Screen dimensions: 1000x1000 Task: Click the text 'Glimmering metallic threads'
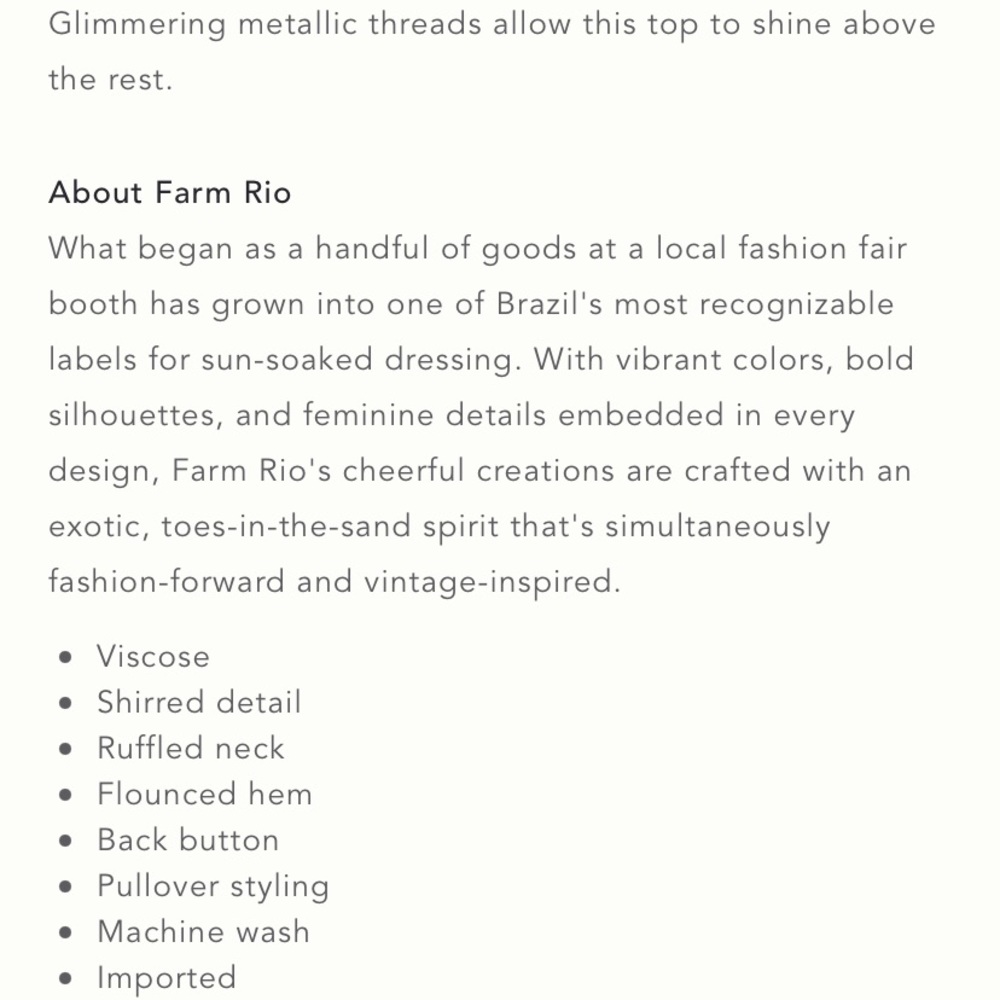click(x=265, y=26)
